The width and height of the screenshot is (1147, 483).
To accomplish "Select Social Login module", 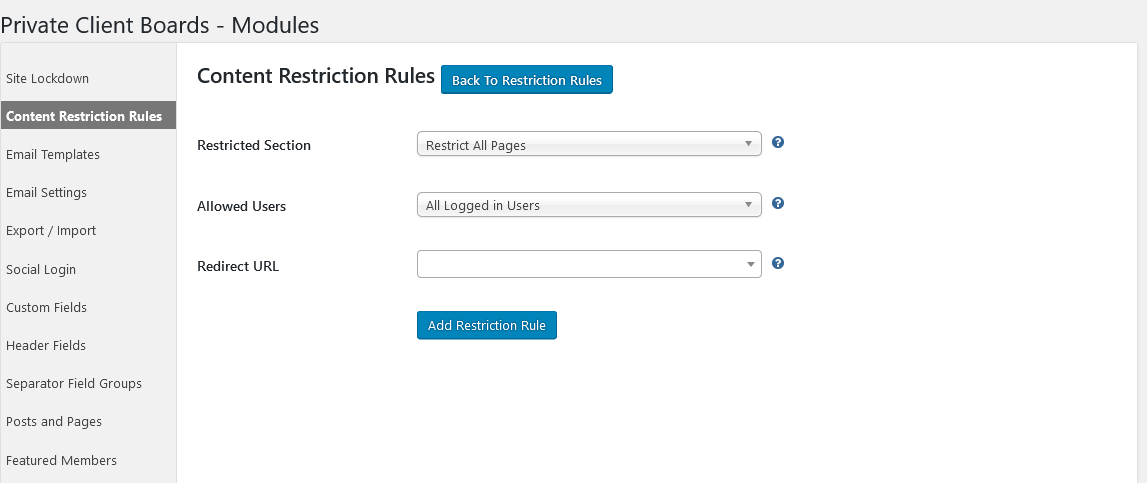I will [41, 269].
